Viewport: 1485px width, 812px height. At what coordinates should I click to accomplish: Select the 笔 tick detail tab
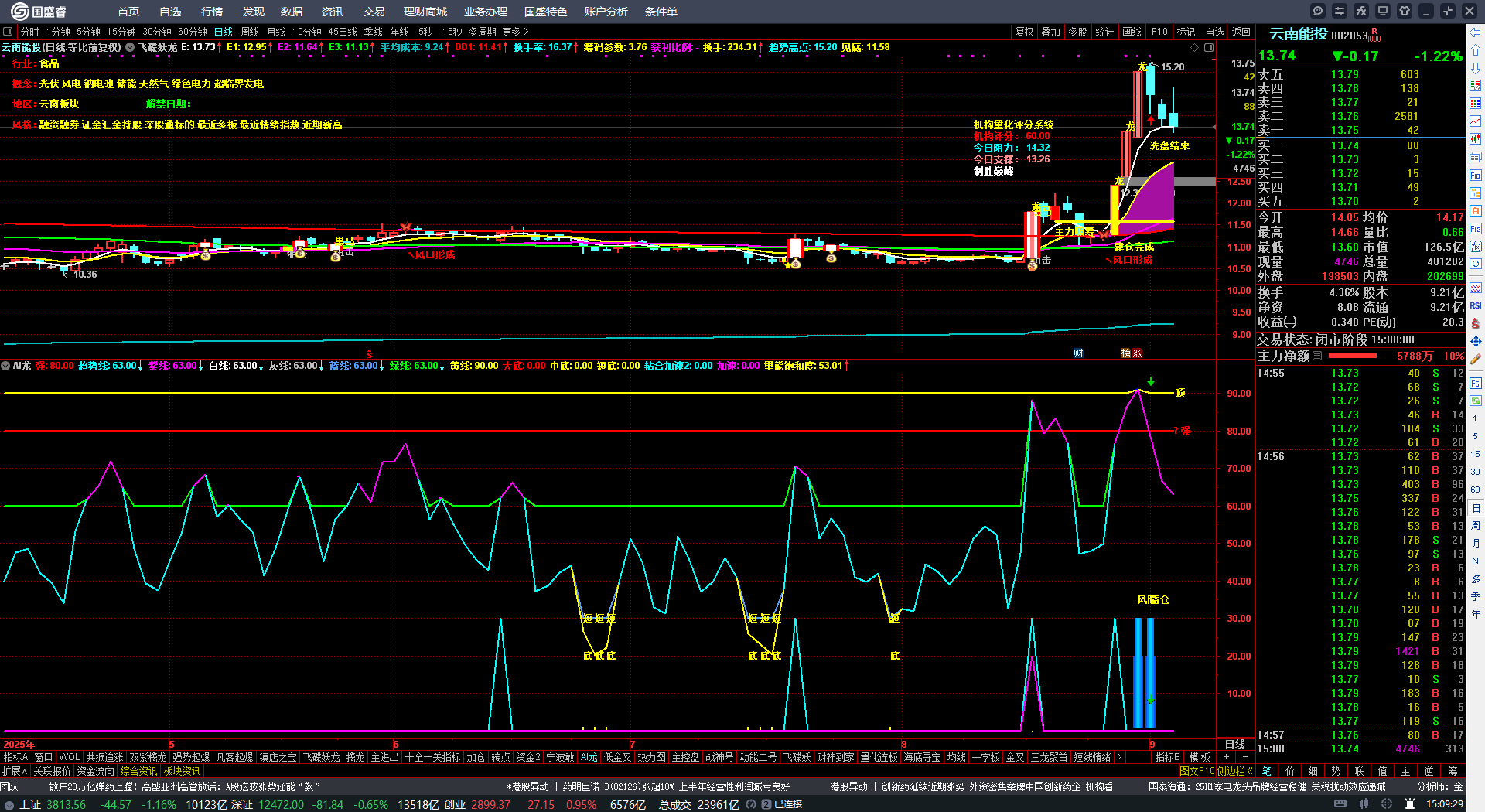tap(1267, 771)
